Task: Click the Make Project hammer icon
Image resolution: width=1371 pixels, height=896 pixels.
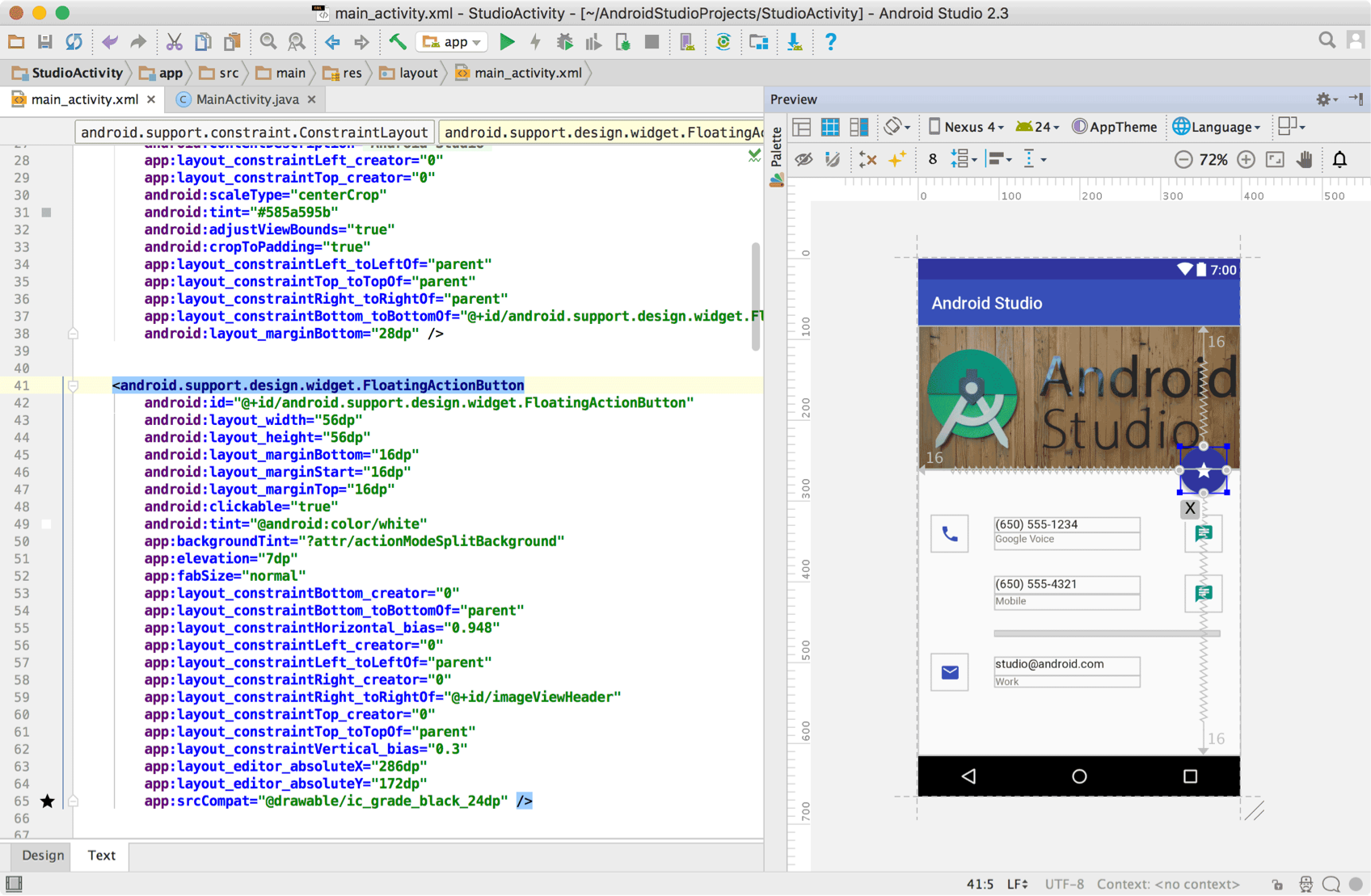Action: pyautogui.click(x=397, y=42)
